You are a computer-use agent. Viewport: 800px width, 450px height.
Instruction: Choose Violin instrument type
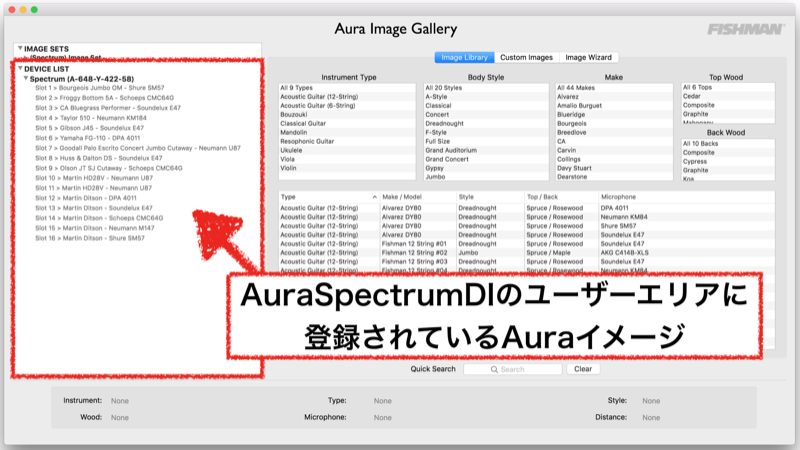(x=347, y=168)
